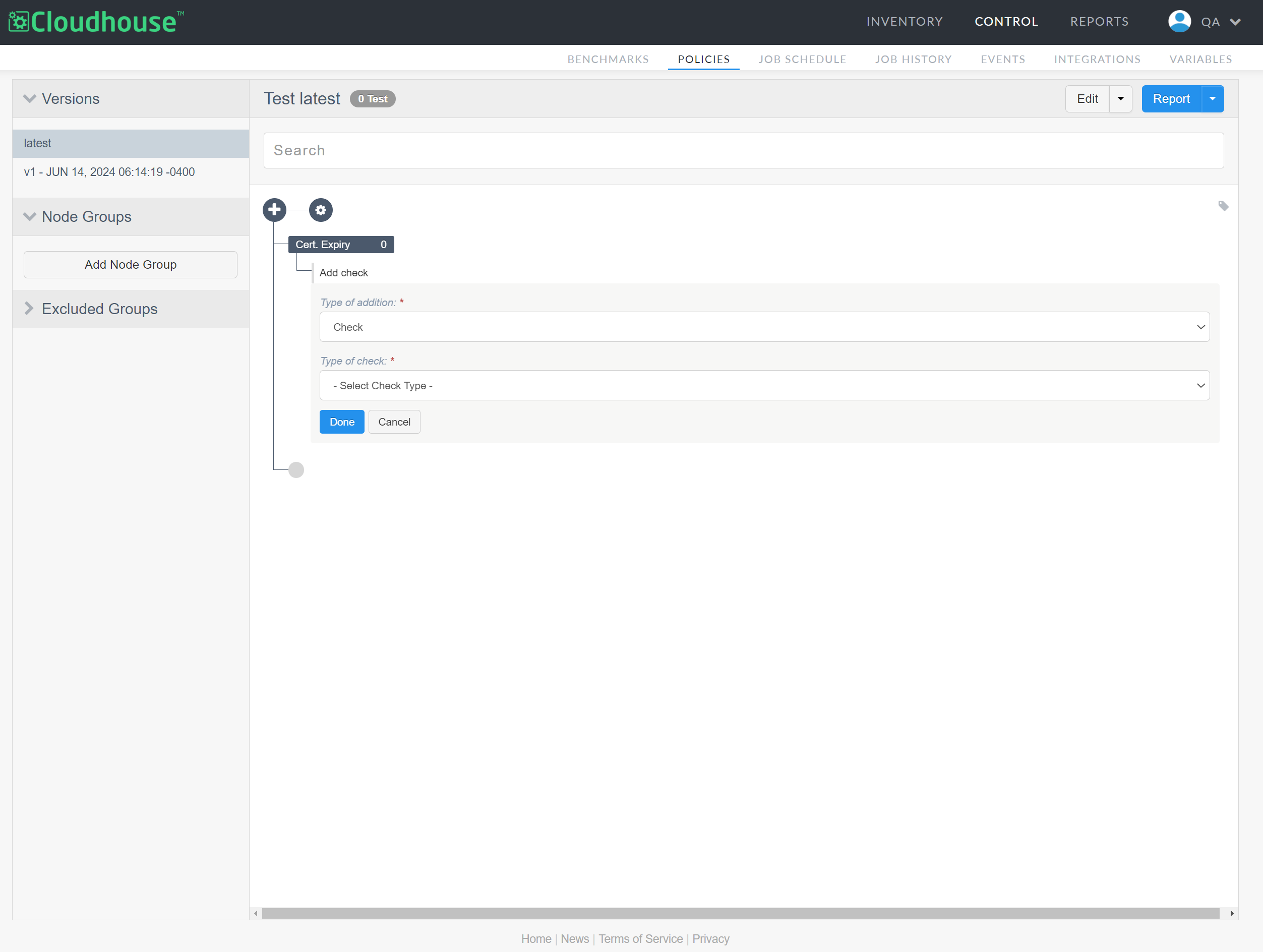
Task: Click the grey end node circle
Action: [x=296, y=470]
